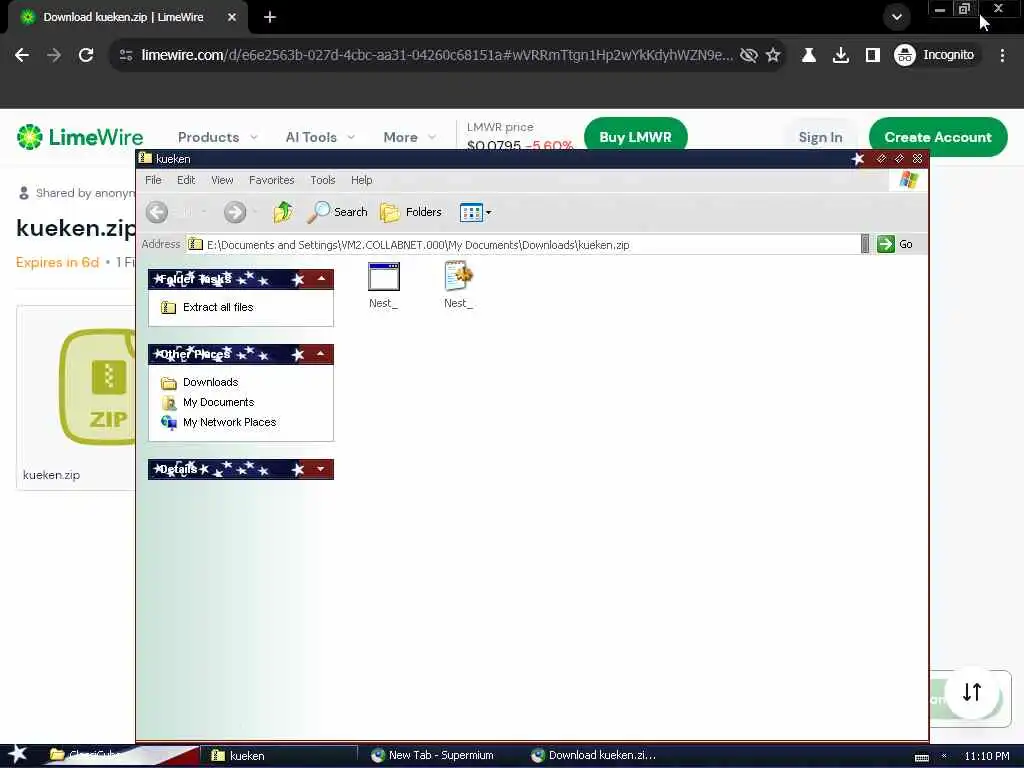Open the tab search dropdown
Screen dimensions: 1024x768
click(897, 18)
